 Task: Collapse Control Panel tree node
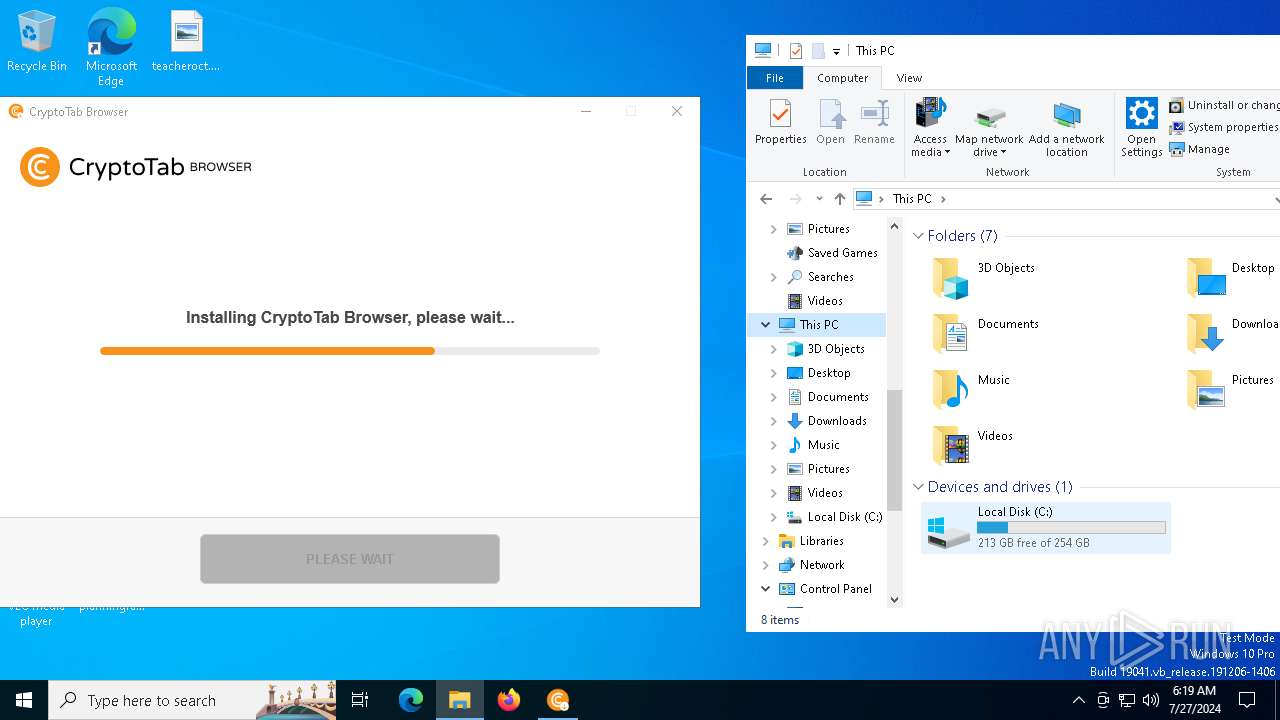click(766, 589)
